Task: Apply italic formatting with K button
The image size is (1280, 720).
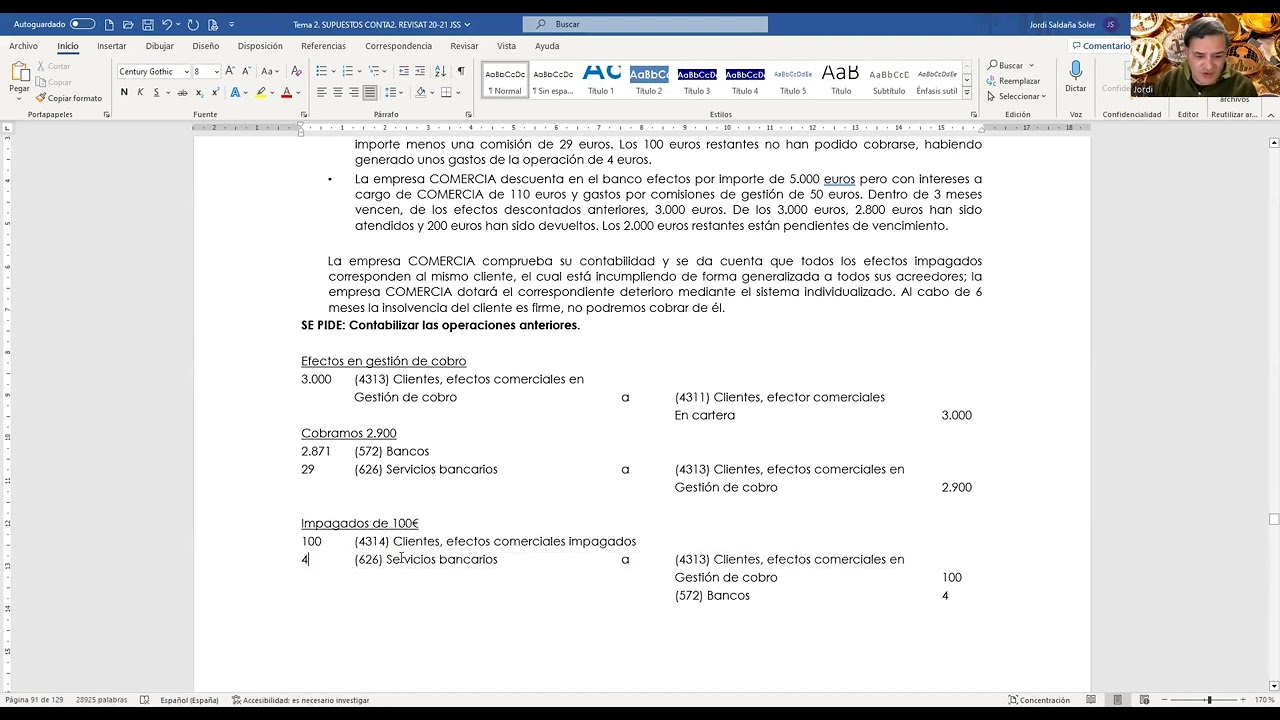Action: (140, 92)
